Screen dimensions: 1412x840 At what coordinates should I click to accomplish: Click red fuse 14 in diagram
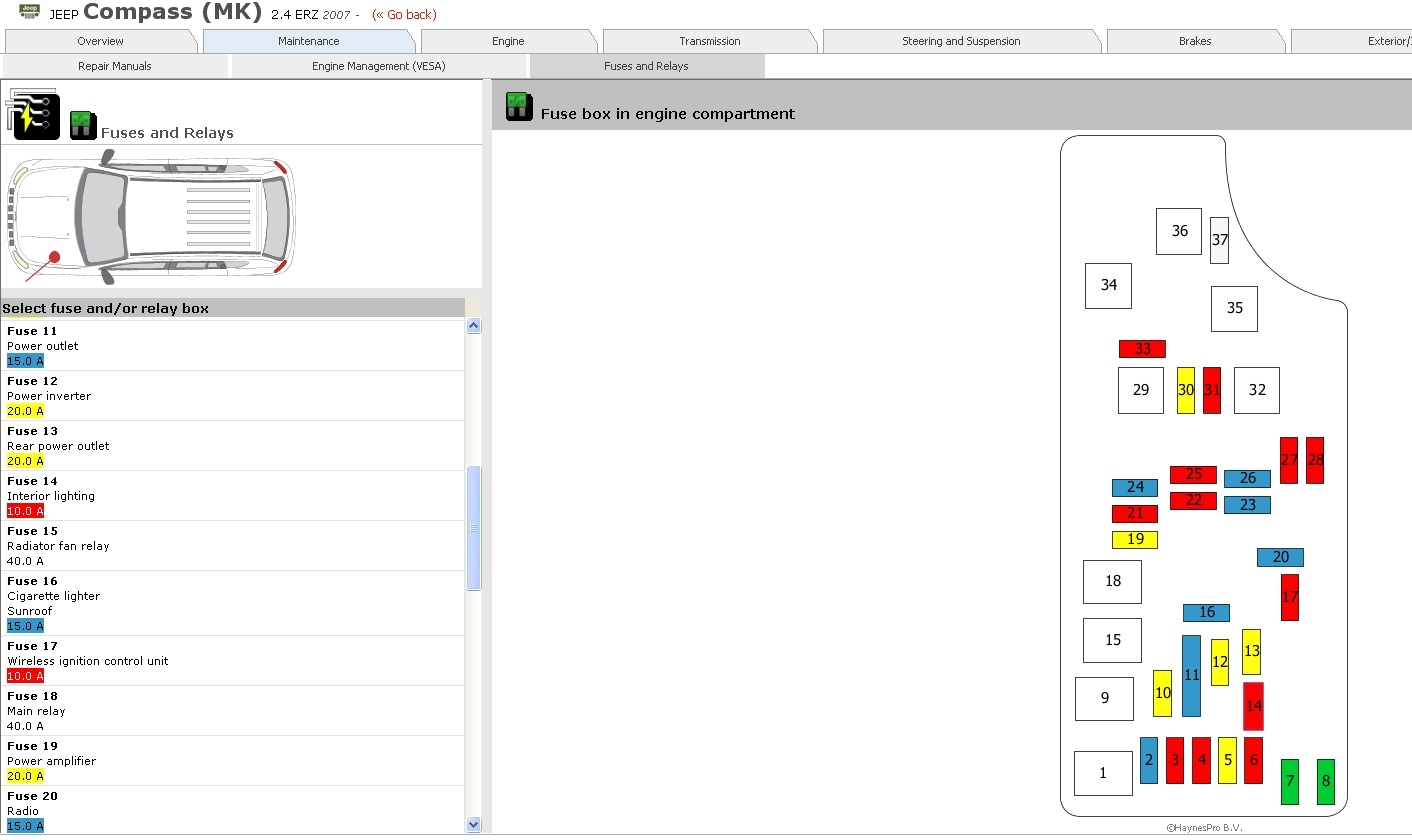1253,706
